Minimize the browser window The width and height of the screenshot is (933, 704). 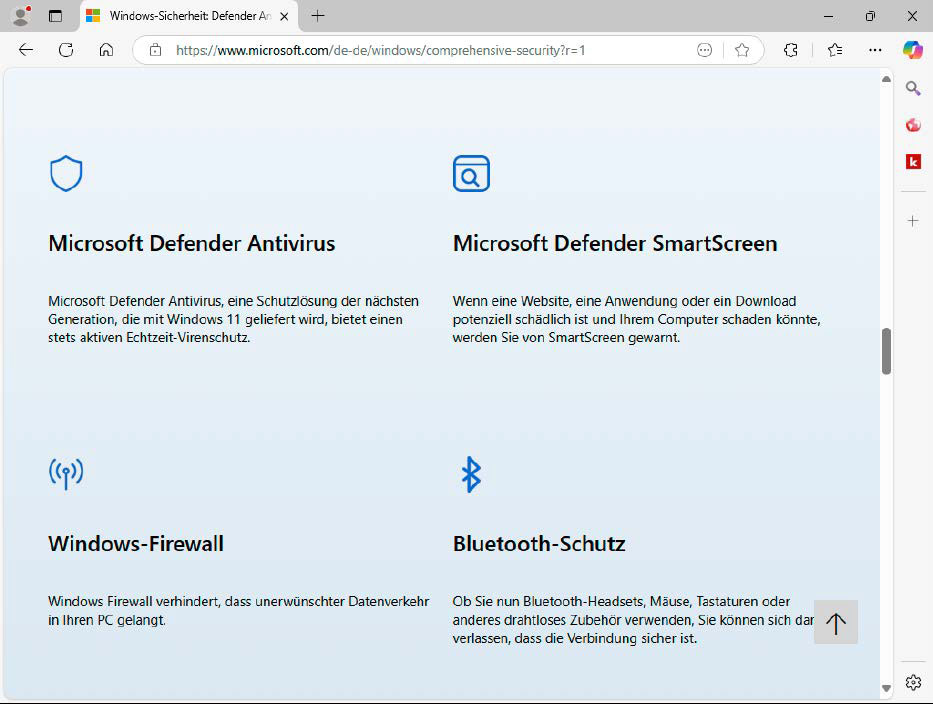[x=828, y=16]
